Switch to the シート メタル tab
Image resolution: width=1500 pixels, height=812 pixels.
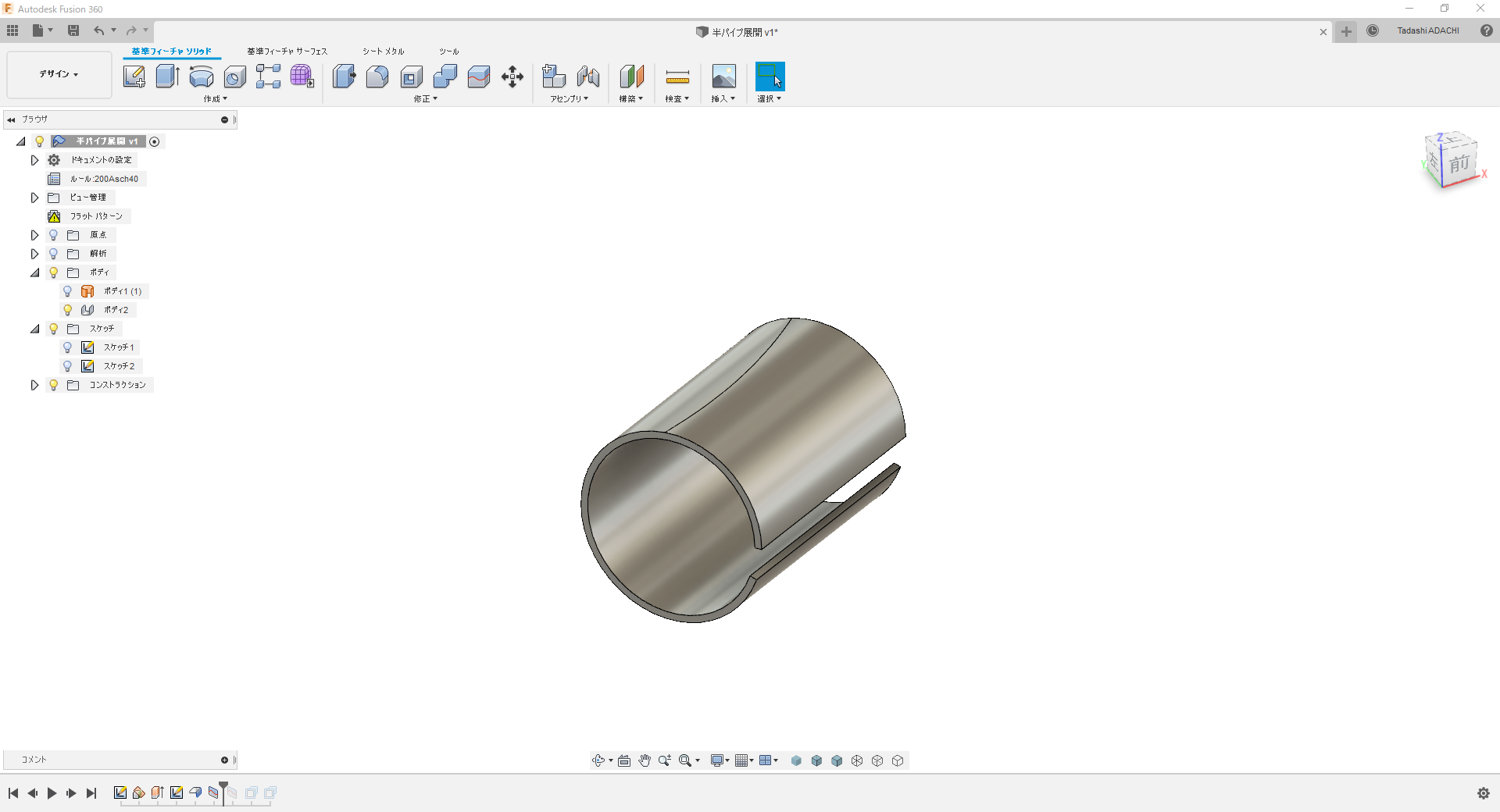pos(384,52)
